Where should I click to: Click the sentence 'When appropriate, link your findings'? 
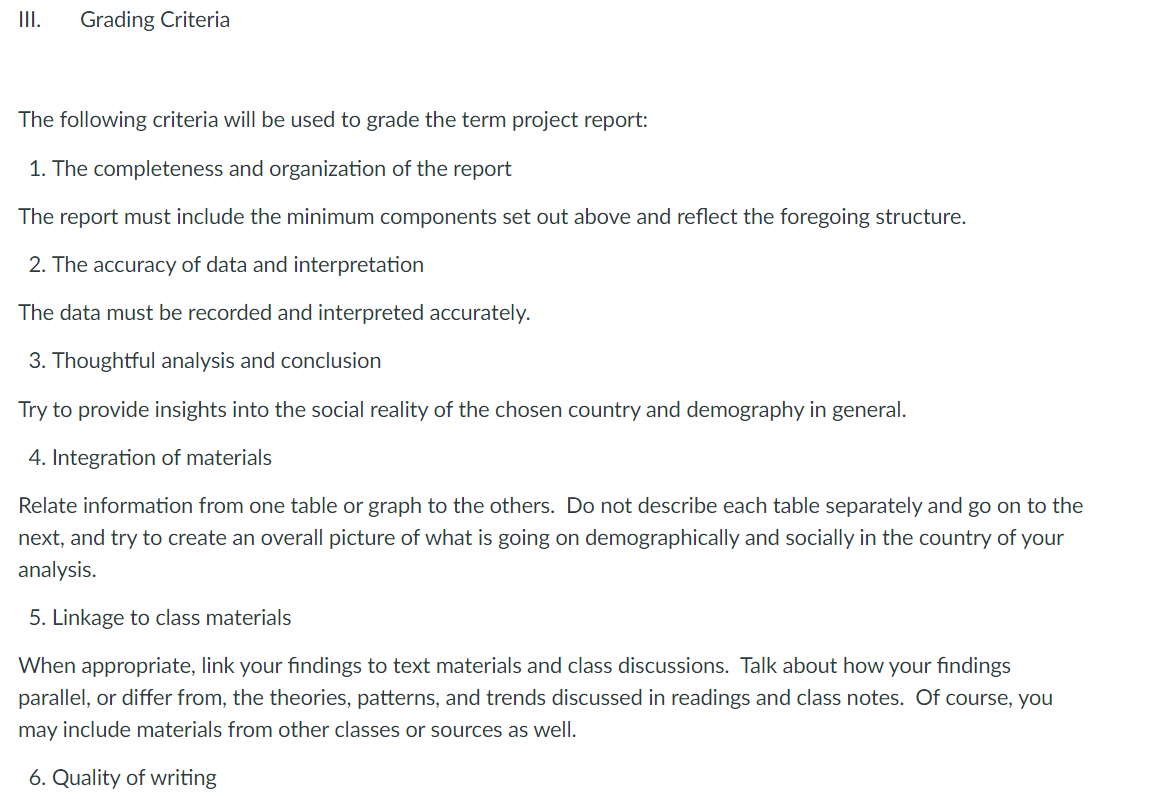[x=373, y=665]
